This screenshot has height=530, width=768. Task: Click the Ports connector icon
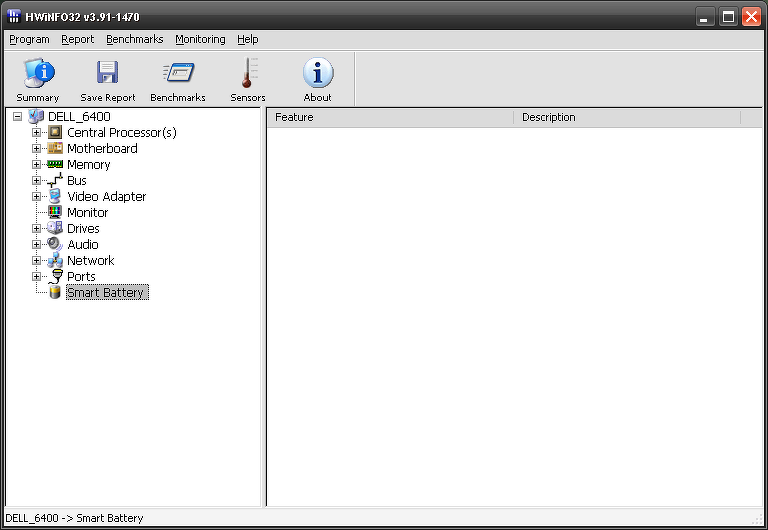pyautogui.click(x=56, y=277)
